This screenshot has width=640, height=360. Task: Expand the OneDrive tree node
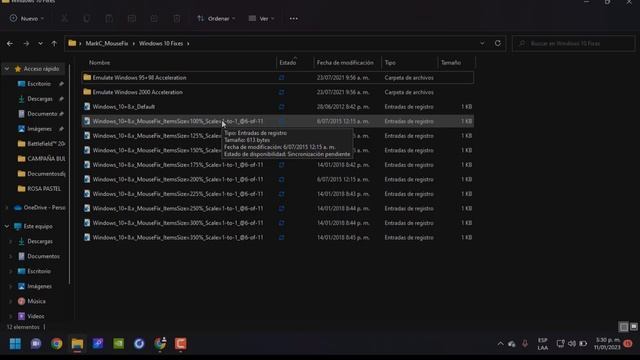coord(7,208)
